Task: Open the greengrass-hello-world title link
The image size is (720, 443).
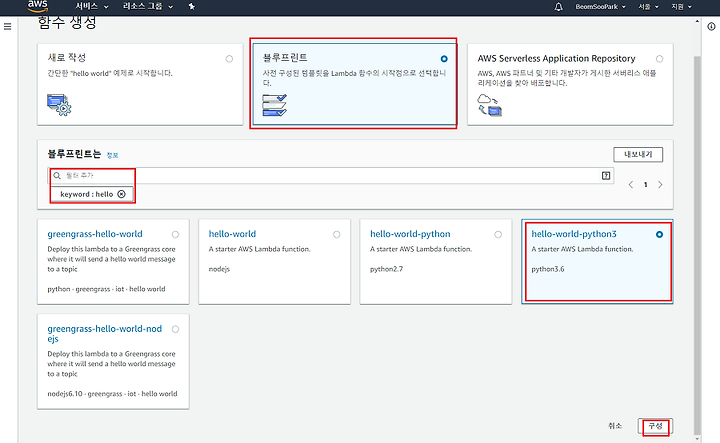Action: [95, 234]
